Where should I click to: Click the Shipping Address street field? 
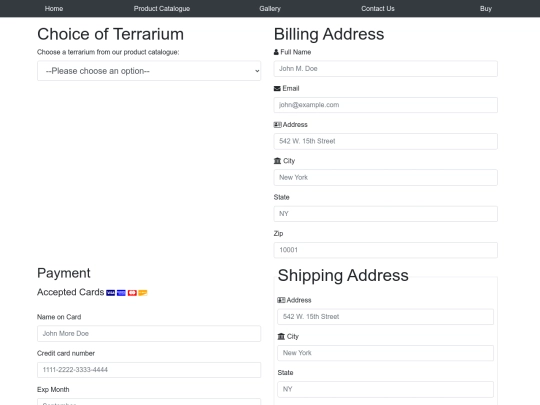coord(385,317)
